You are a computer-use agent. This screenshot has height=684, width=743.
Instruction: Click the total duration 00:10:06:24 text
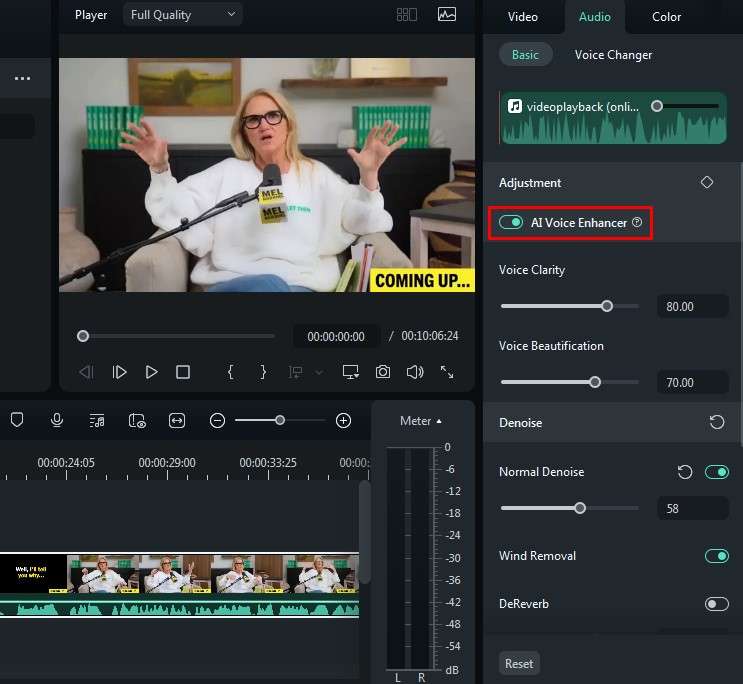point(430,336)
